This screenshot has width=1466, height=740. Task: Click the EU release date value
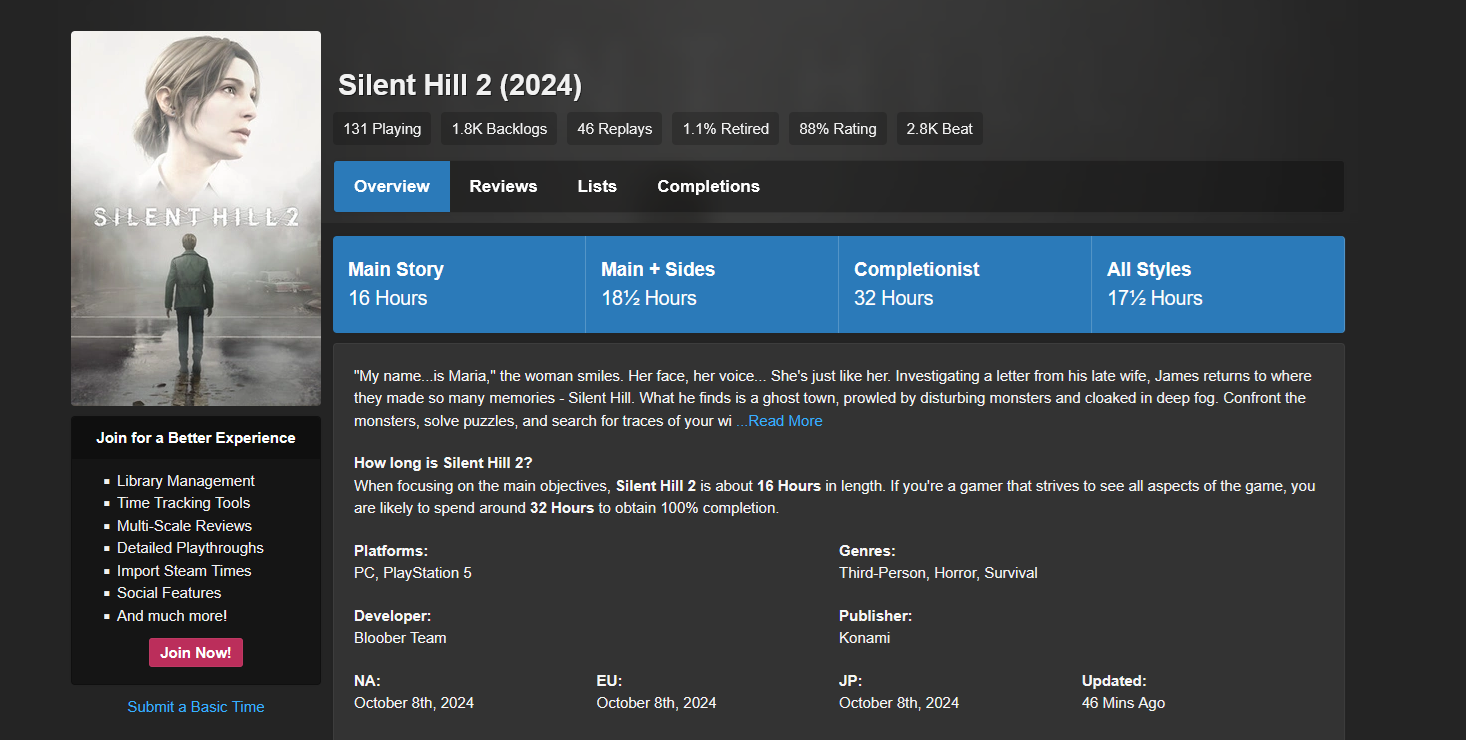(x=657, y=703)
